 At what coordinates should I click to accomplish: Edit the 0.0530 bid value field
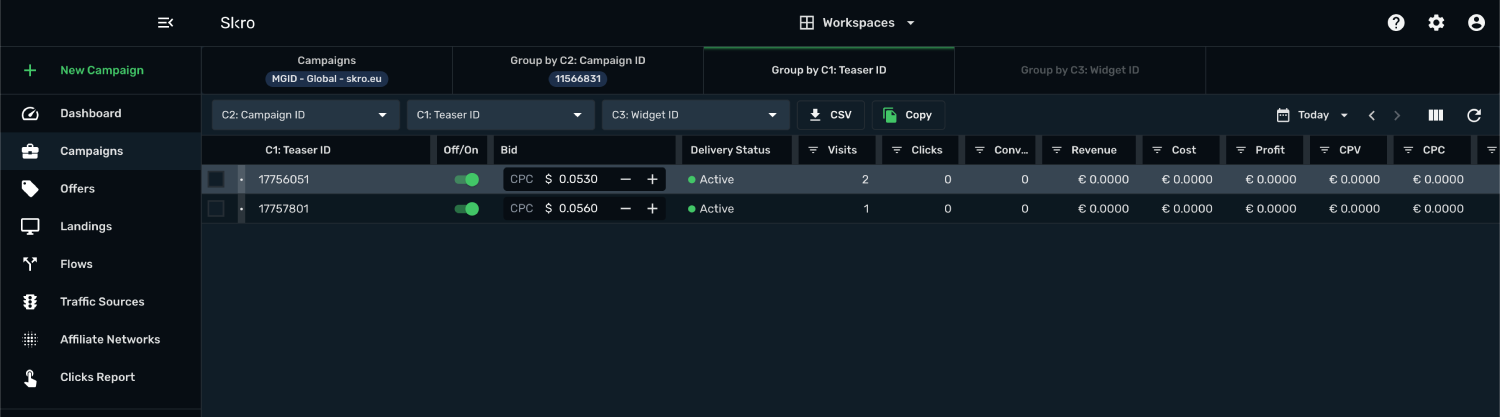coord(579,180)
